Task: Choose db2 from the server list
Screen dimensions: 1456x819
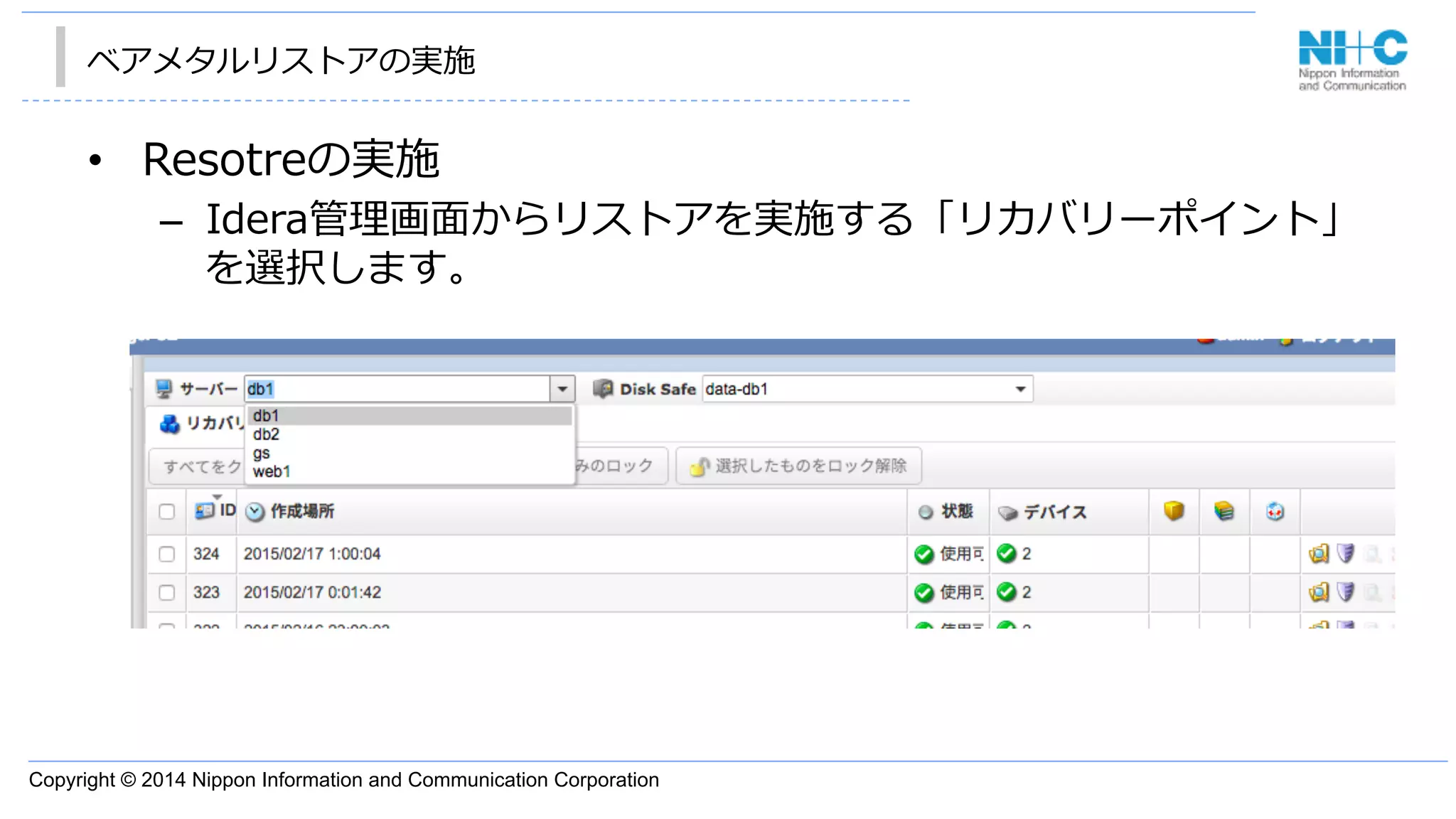Action: coord(409,434)
